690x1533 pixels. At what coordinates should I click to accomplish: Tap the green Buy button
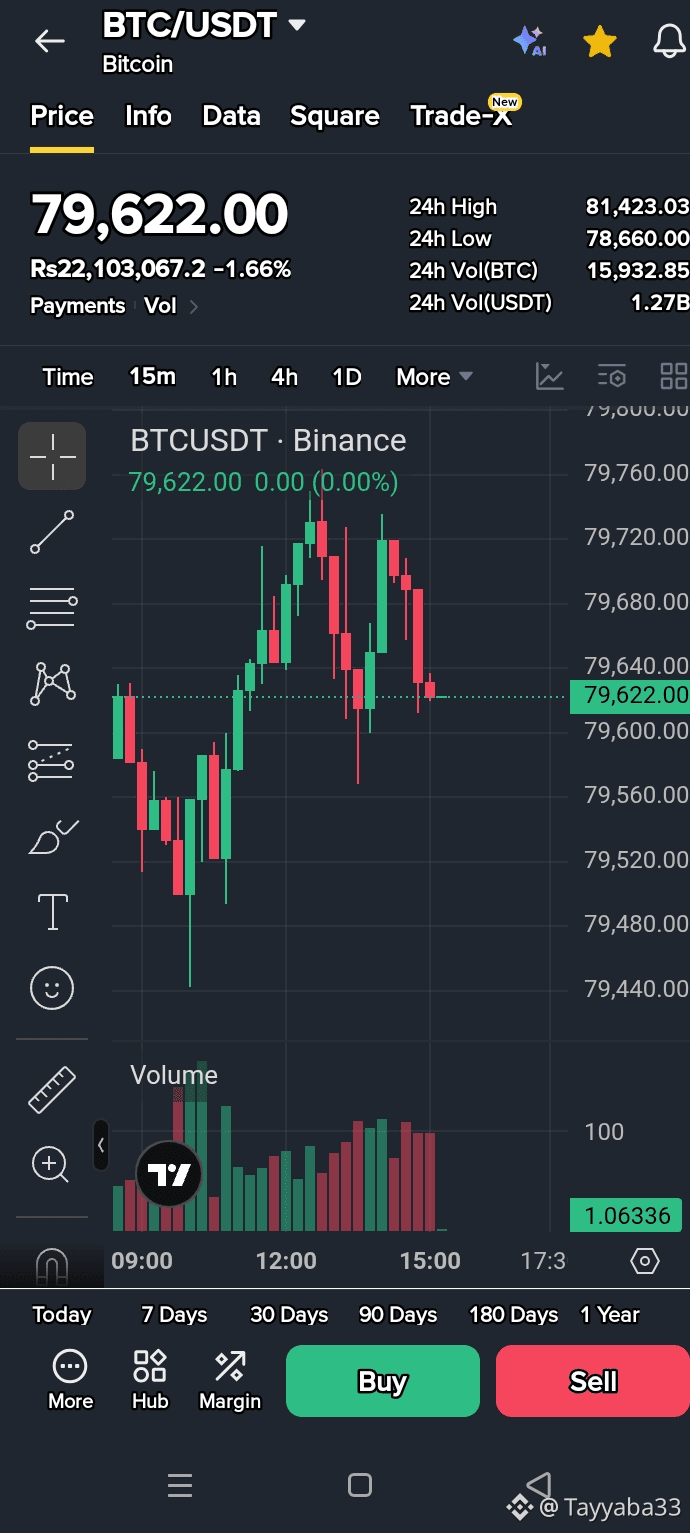tap(383, 1381)
